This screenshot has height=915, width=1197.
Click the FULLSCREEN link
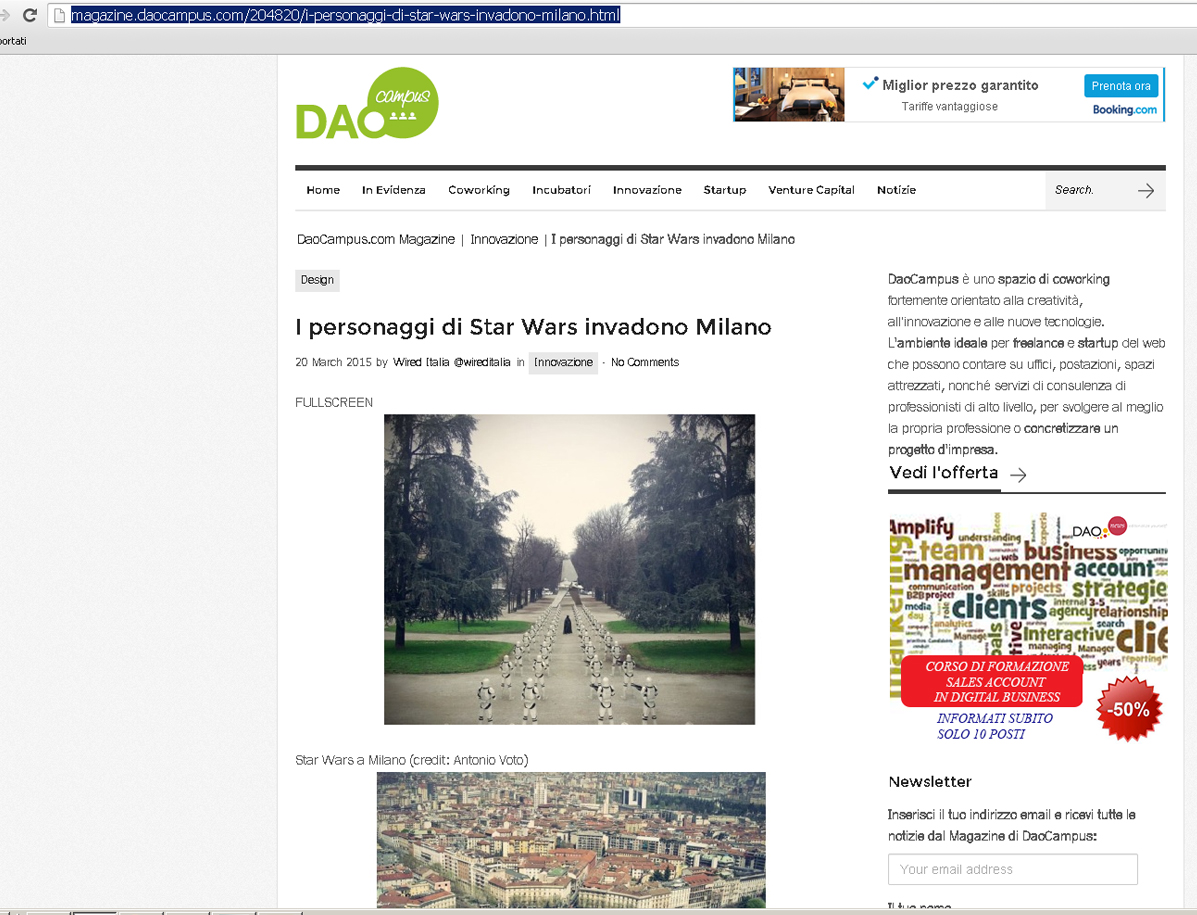tap(334, 403)
